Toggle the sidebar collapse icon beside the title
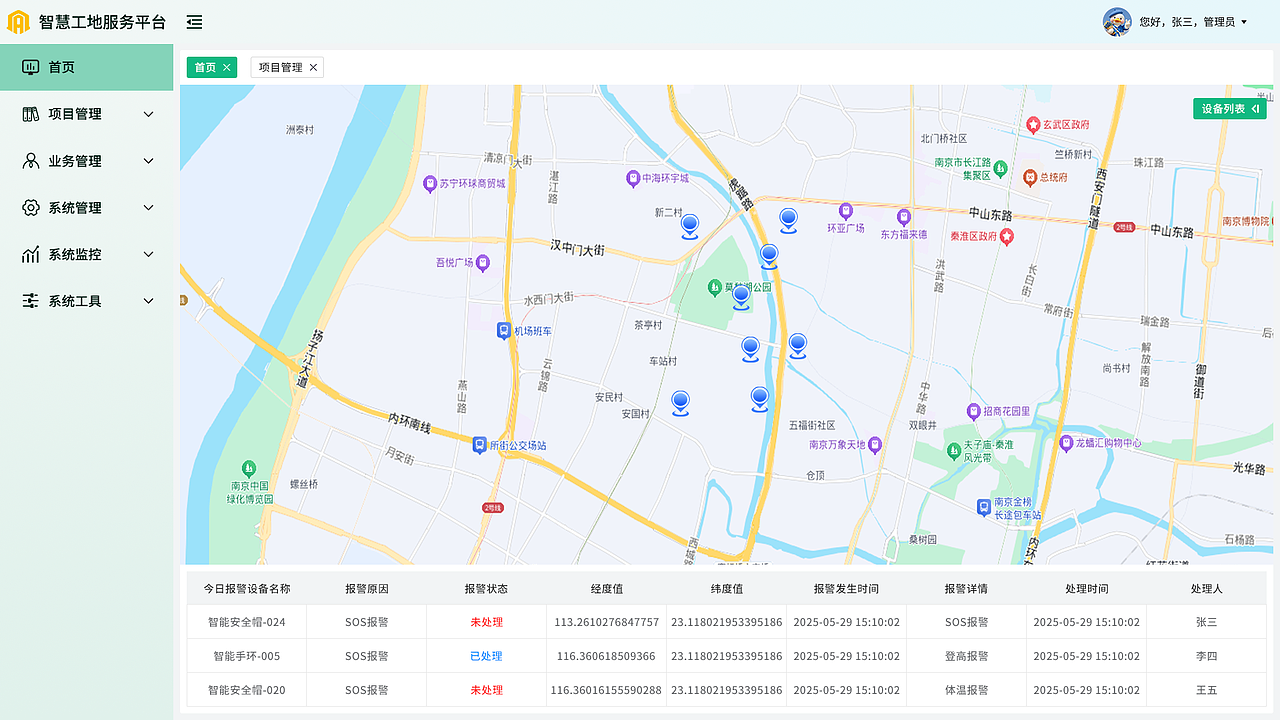Viewport: 1280px width, 720px height. [x=194, y=22]
